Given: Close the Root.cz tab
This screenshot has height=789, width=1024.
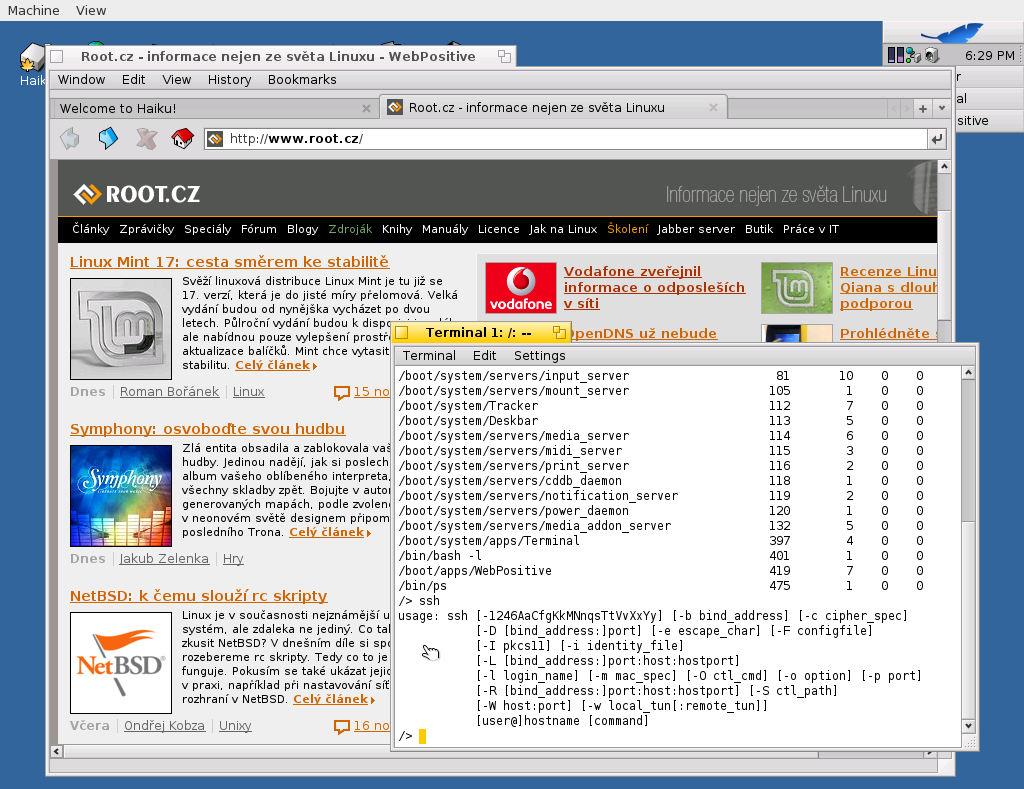Looking at the screenshot, I should click(x=713, y=108).
